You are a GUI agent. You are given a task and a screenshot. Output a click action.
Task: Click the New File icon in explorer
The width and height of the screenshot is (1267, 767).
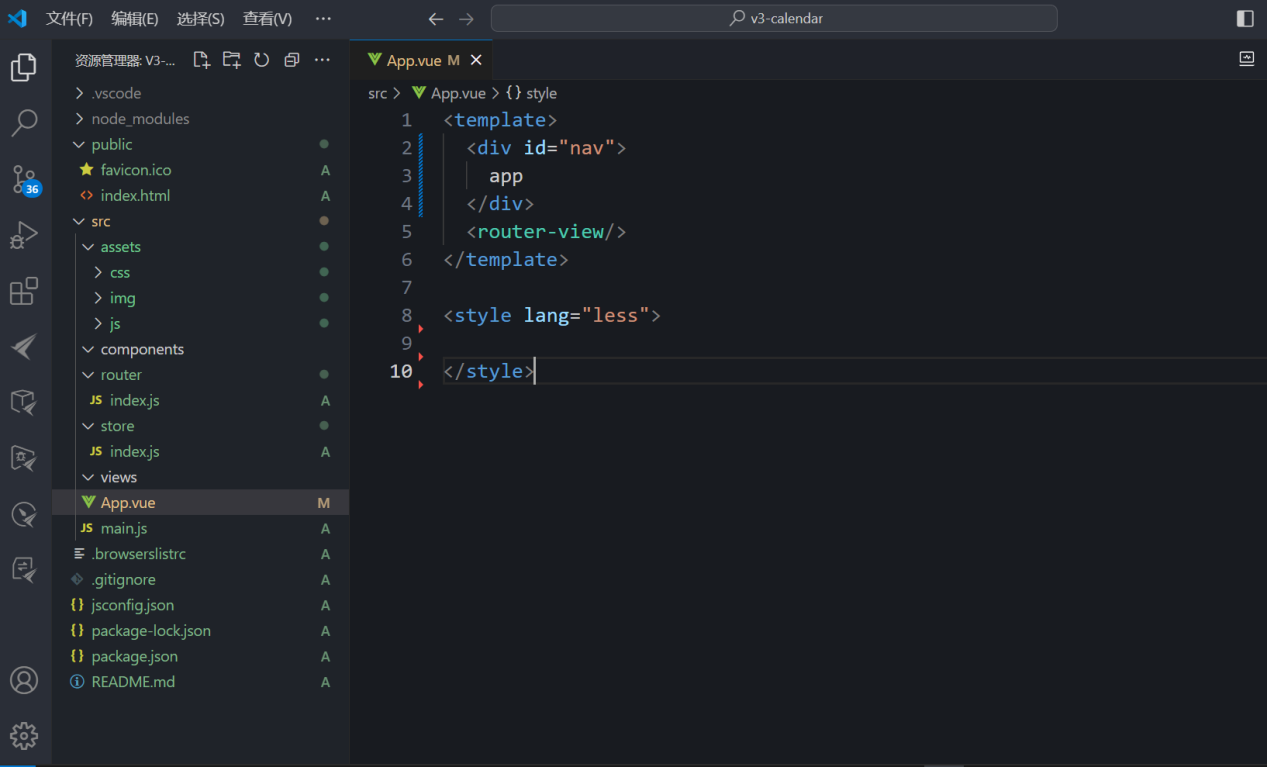(201, 60)
